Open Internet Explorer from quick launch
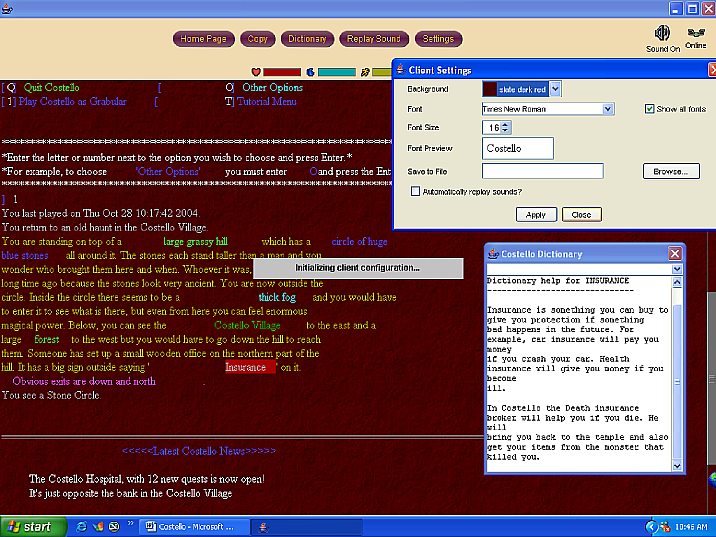 (82, 527)
